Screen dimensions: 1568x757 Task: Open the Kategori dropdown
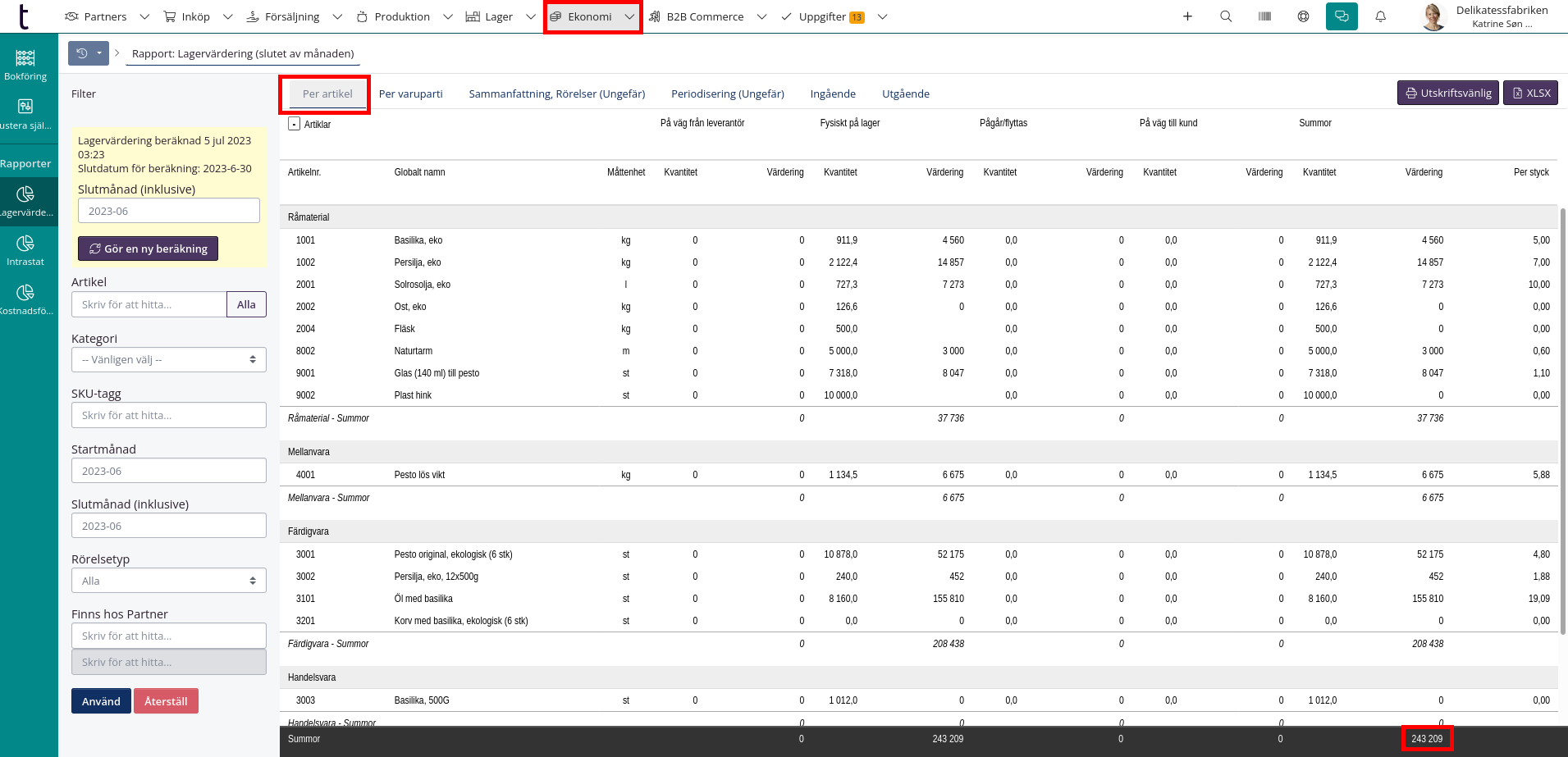point(169,359)
